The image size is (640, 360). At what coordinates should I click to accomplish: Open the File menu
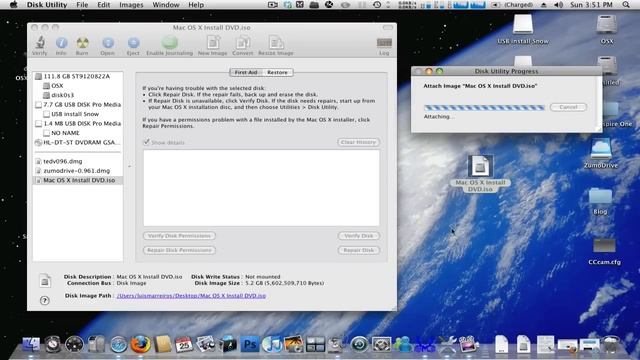click(82, 5)
